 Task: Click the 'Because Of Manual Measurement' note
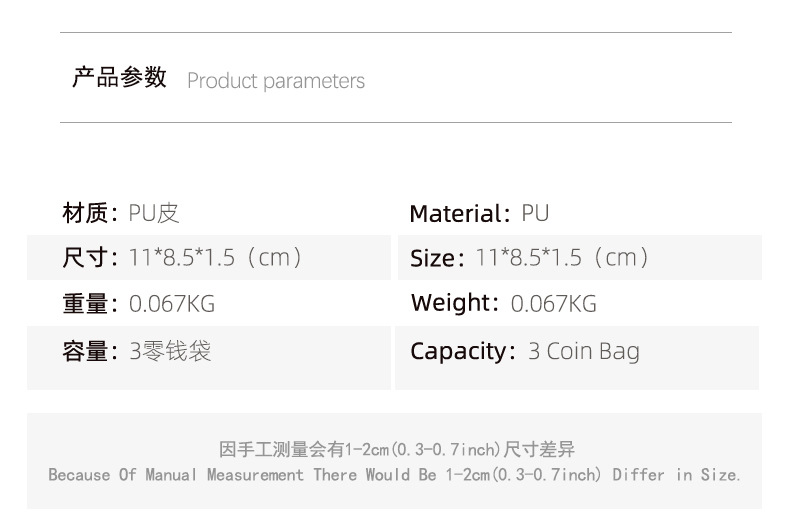tap(395, 475)
